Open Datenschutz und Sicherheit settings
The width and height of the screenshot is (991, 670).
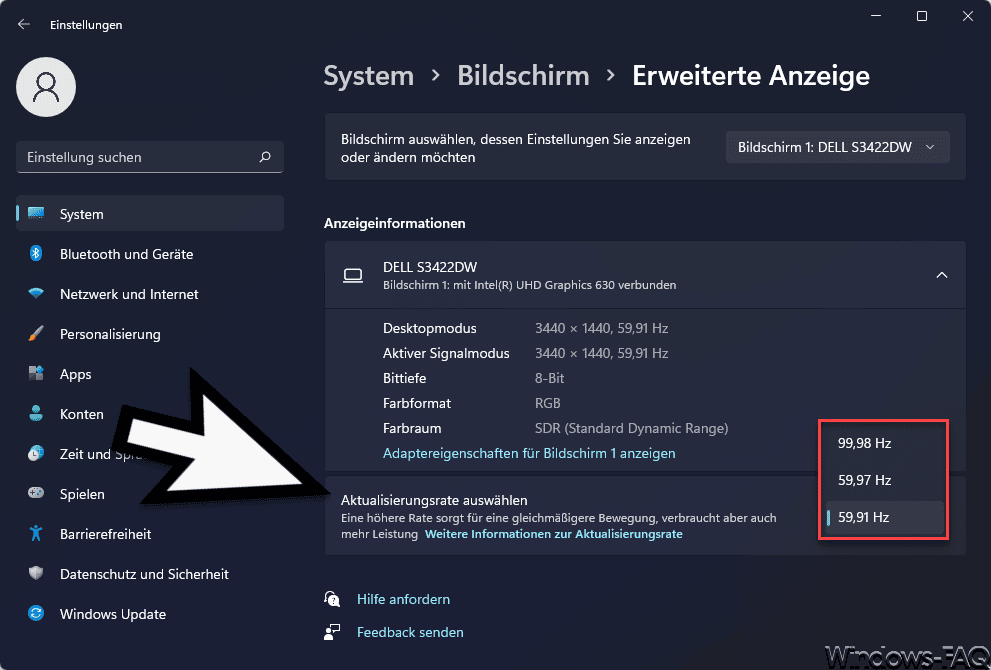(150, 573)
